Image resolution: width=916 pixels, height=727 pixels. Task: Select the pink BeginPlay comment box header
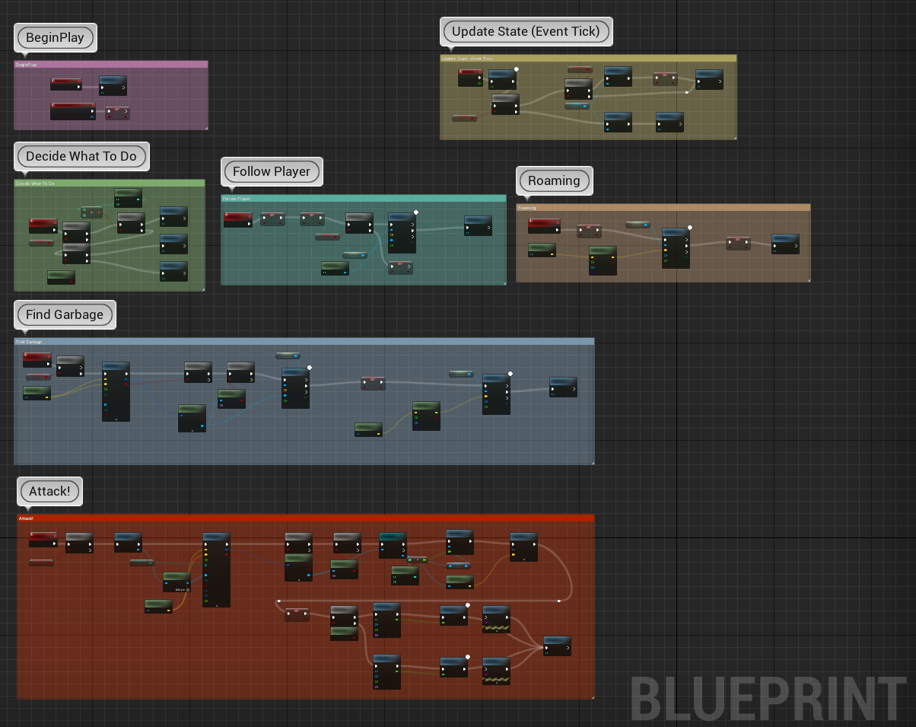[110, 64]
